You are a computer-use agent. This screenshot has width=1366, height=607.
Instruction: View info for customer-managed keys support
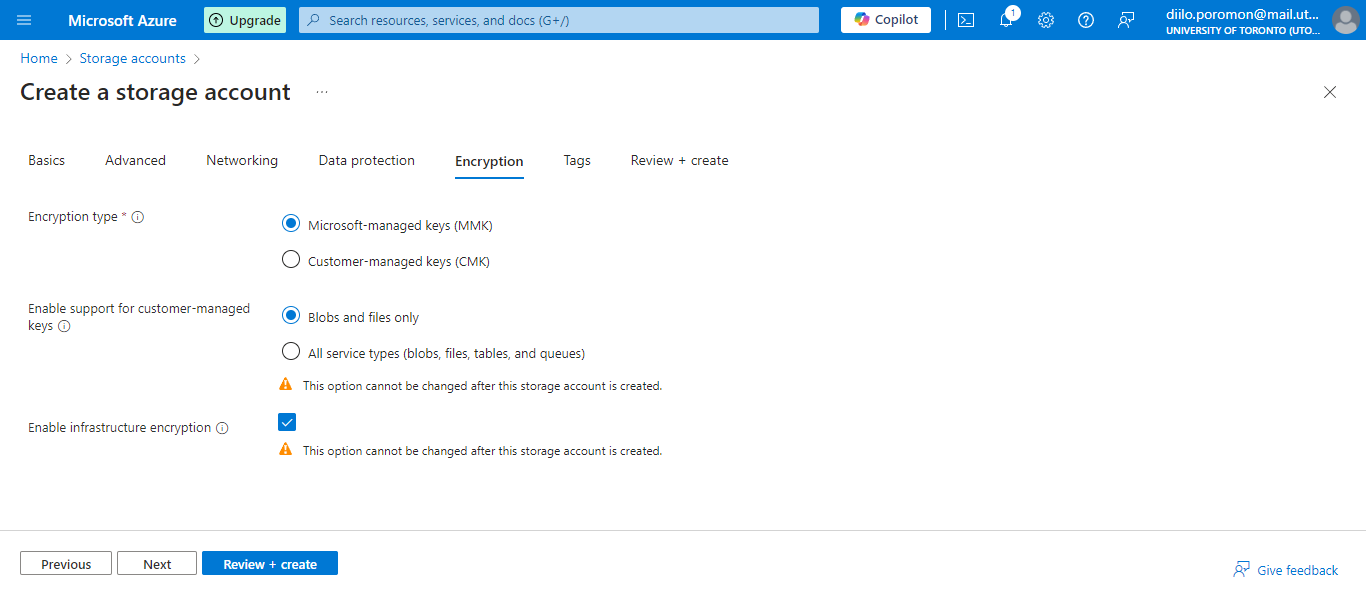pos(65,326)
